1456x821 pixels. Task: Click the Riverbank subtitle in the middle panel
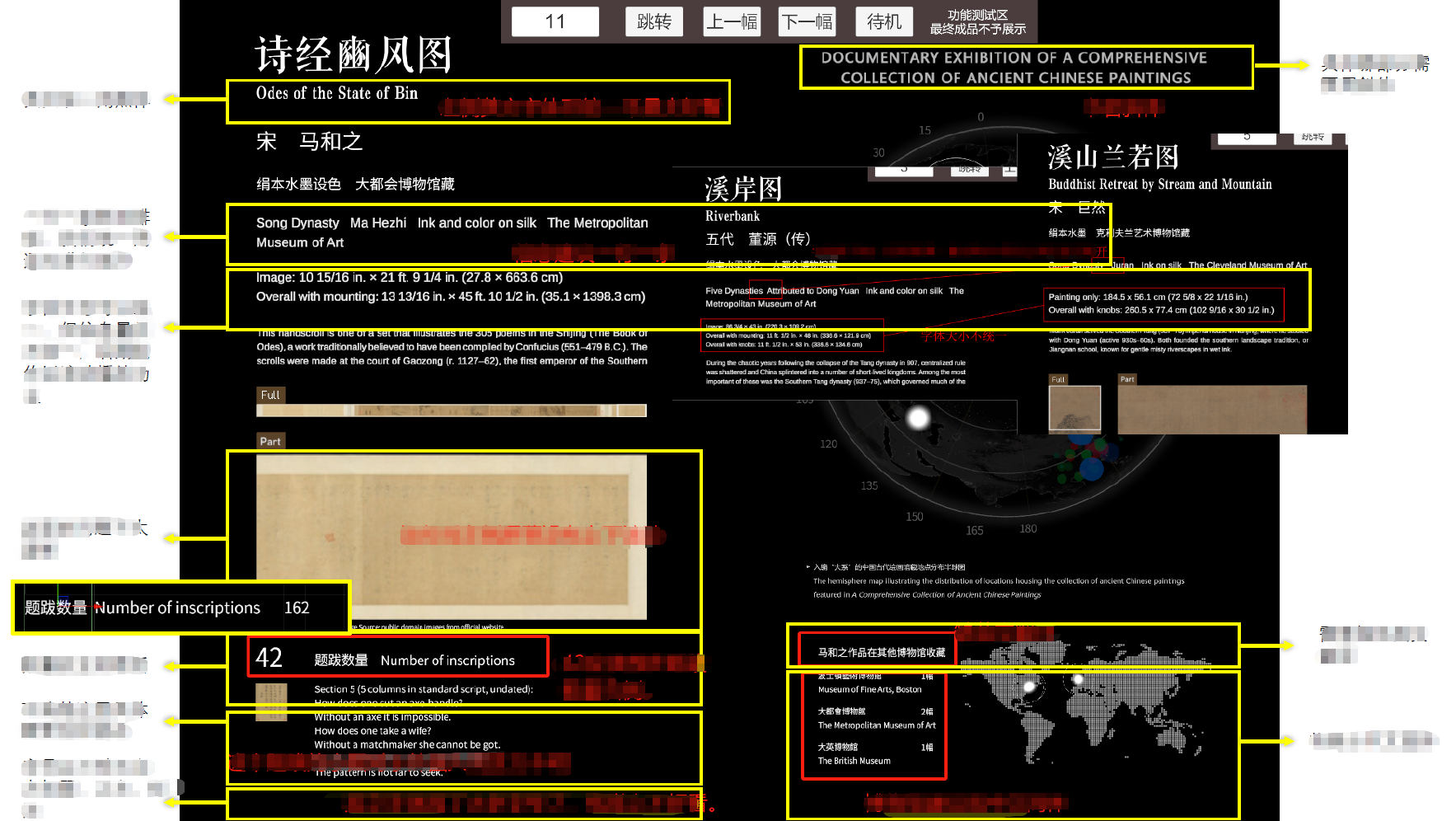(733, 216)
